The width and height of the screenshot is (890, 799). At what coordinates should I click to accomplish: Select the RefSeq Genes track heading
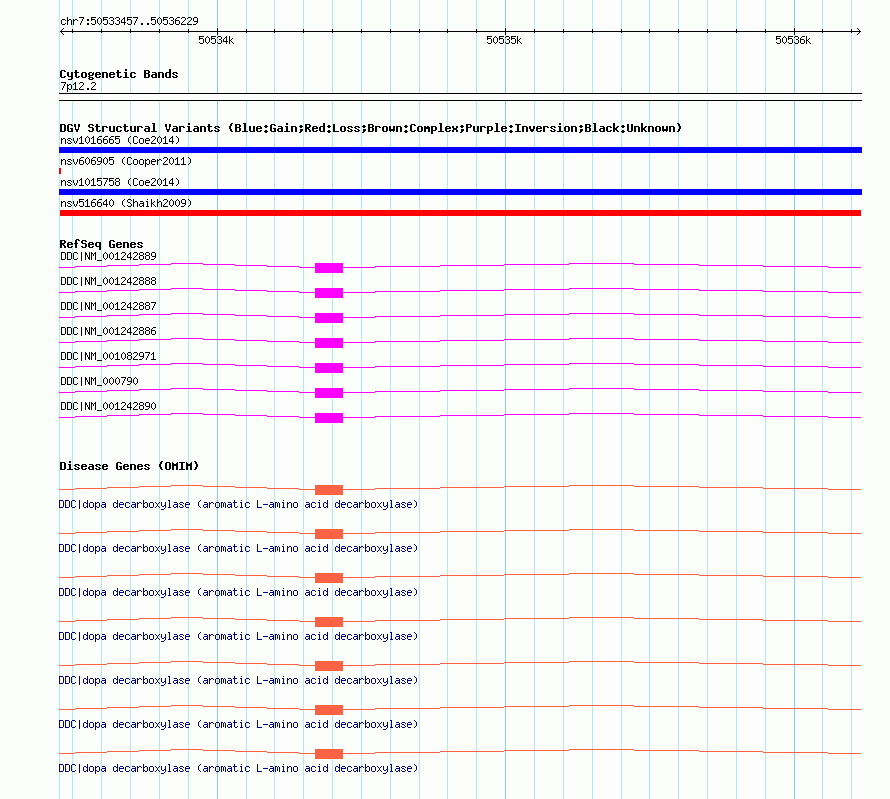pos(101,244)
